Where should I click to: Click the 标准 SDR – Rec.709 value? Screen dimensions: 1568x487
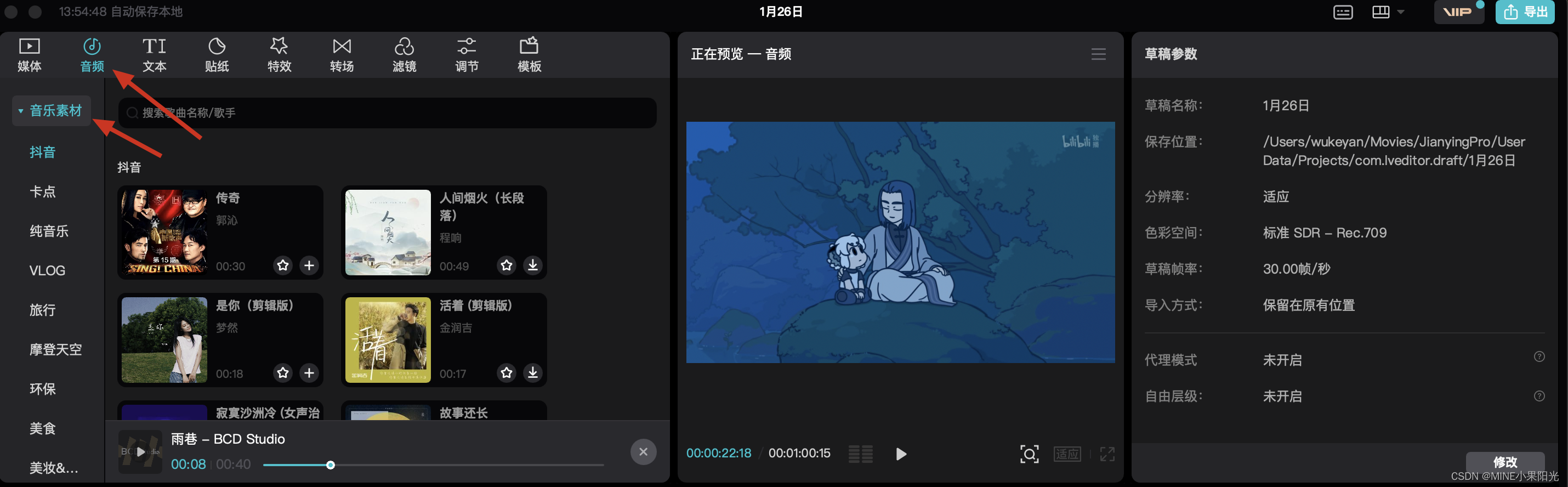pos(1325,233)
